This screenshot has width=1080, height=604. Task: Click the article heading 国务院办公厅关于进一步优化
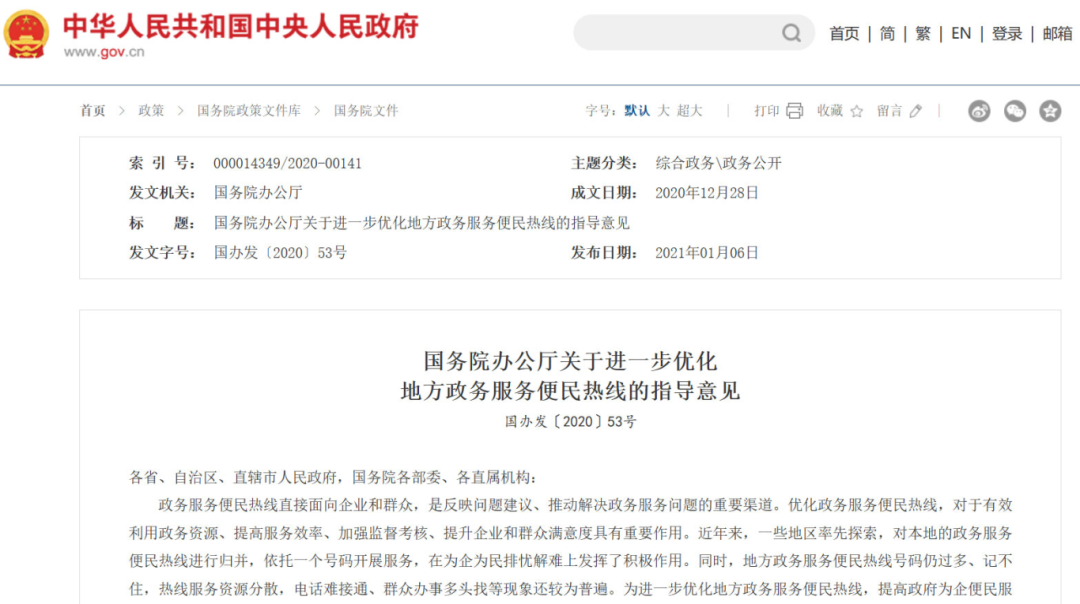(x=570, y=361)
